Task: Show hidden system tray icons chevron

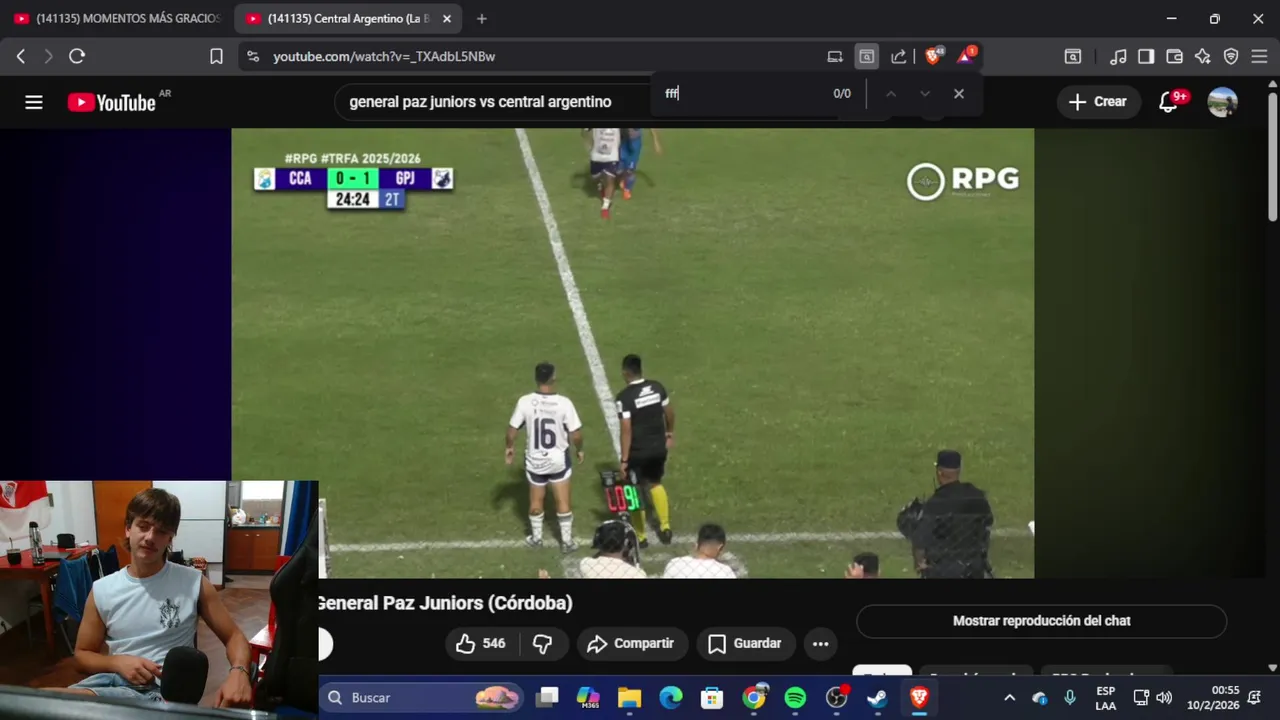Action: (1009, 698)
